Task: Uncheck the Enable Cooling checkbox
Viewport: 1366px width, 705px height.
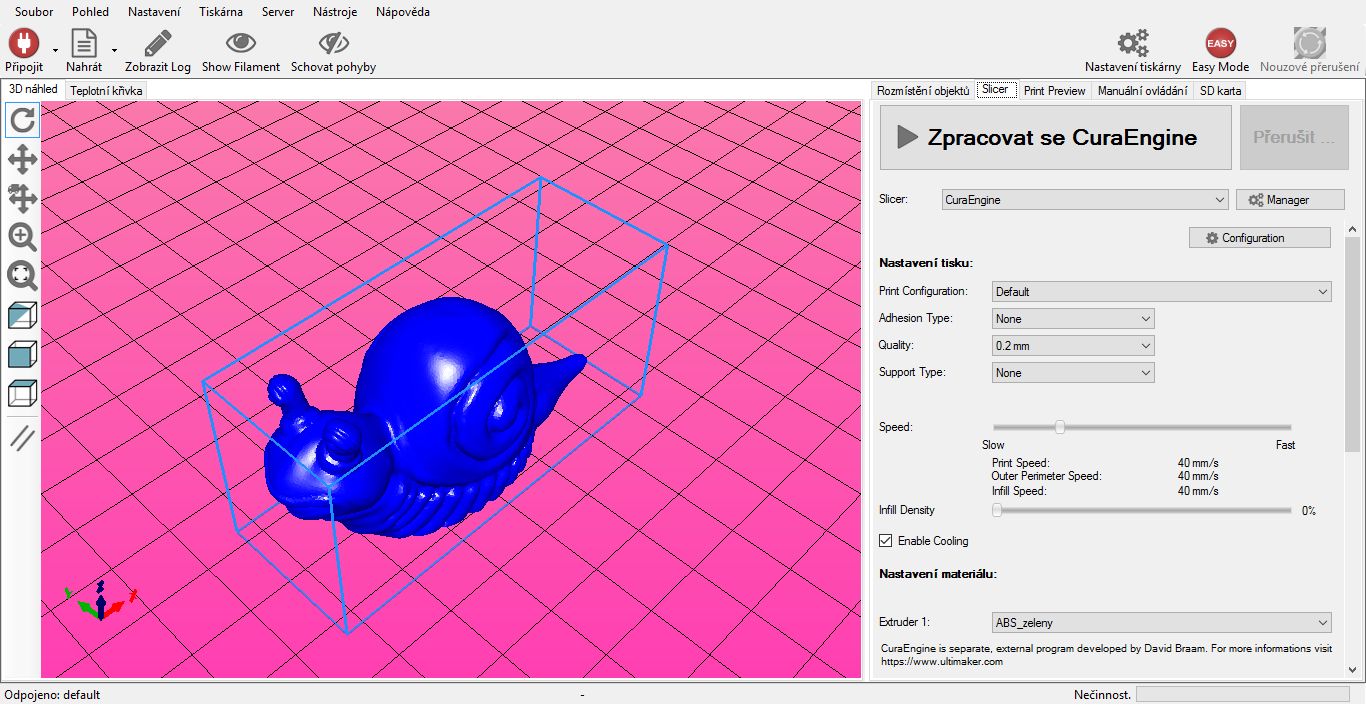Action: (x=885, y=541)
